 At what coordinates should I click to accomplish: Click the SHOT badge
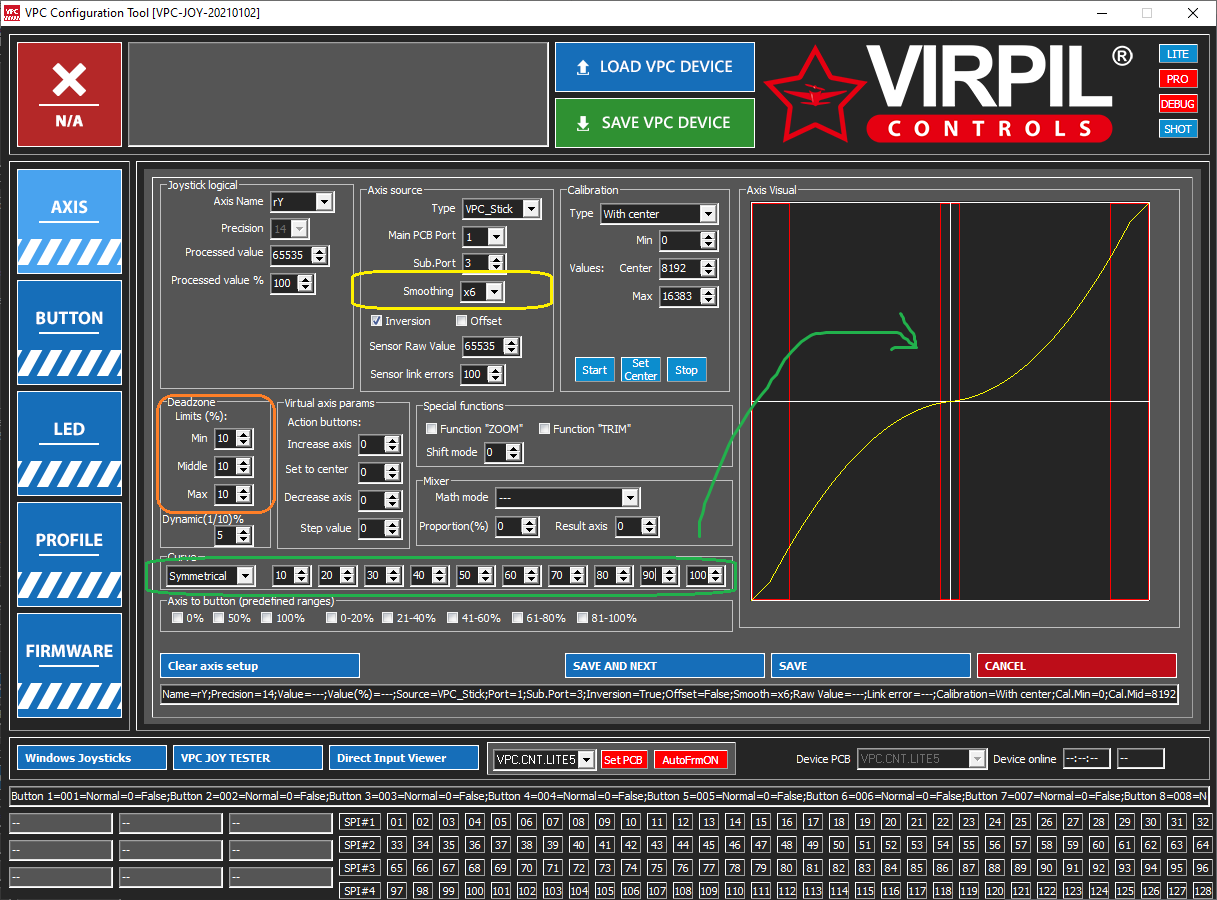click(x=1178, y=129)
